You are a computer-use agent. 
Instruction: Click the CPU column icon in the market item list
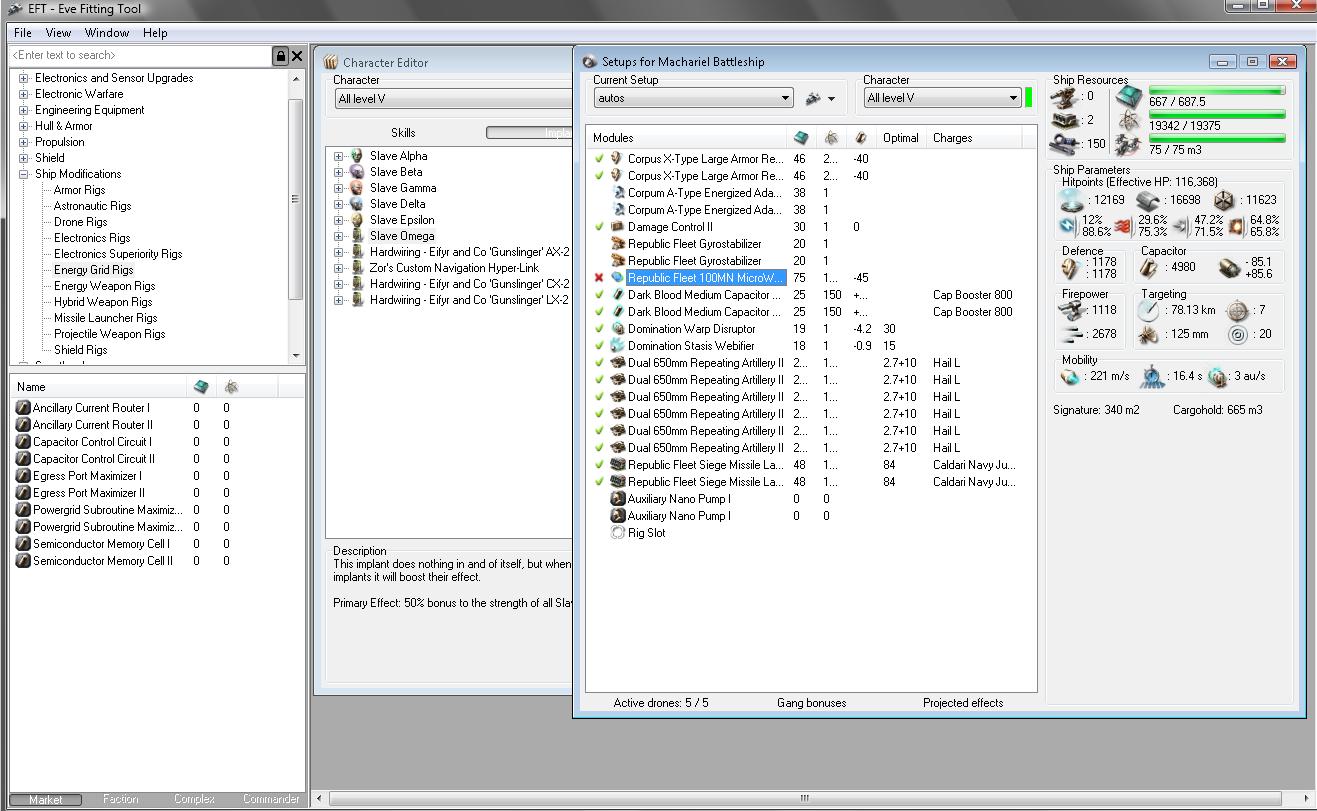pos(201,387)
